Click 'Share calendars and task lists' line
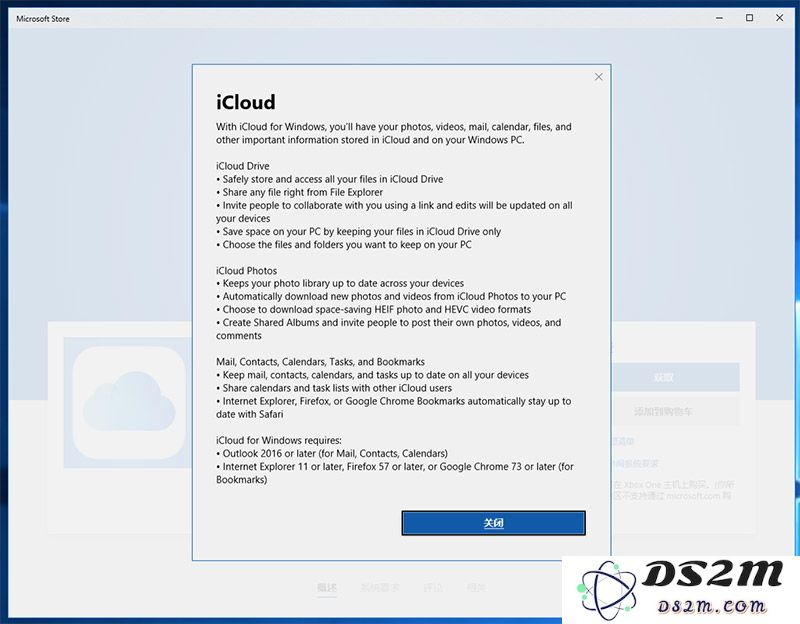The height and width of the screenshot is (624, 800). pyautogui.click(x=334, y=388)
